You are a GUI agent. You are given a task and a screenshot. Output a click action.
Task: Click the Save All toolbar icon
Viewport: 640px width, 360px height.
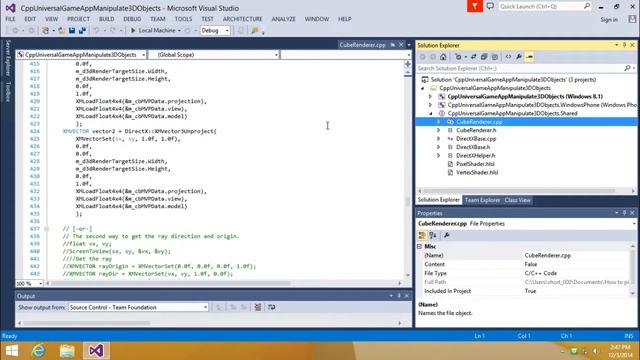pyautogui.click(x=82, y=31)
